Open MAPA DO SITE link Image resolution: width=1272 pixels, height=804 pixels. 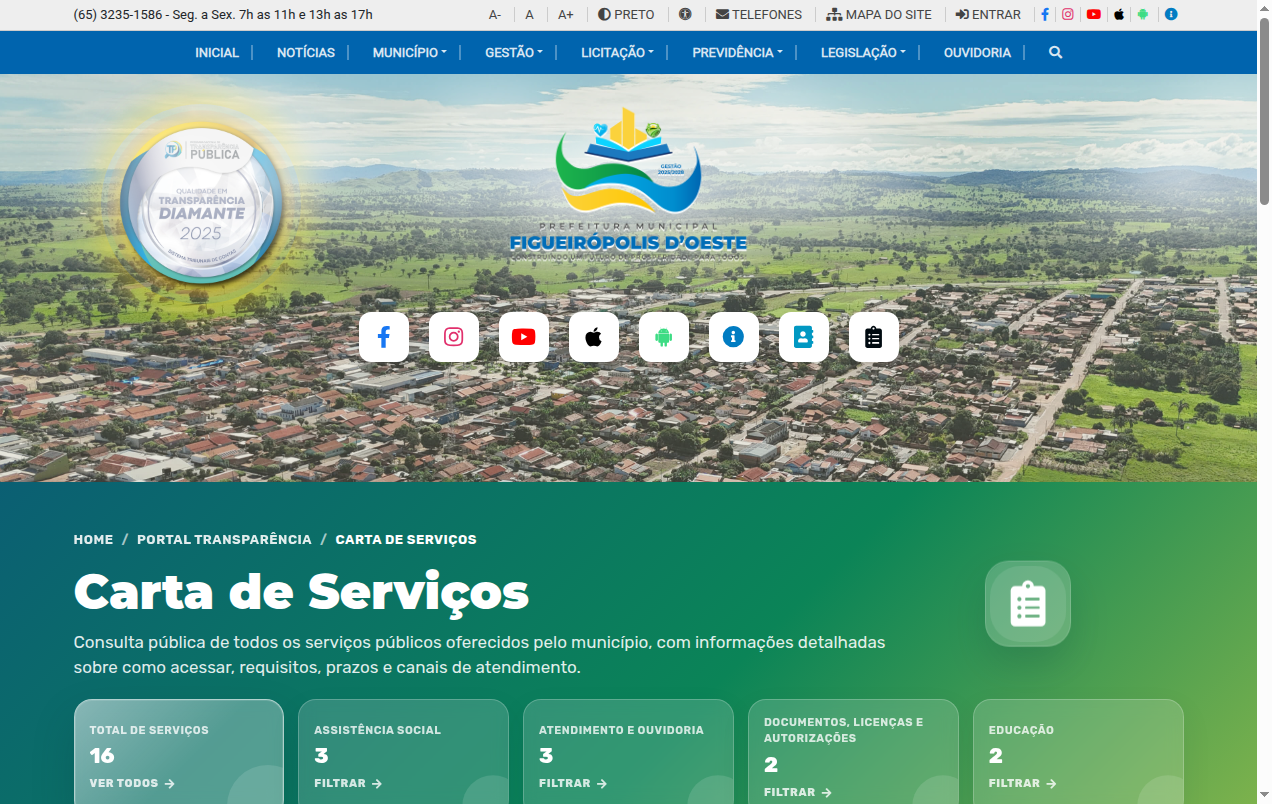(879, 15)
